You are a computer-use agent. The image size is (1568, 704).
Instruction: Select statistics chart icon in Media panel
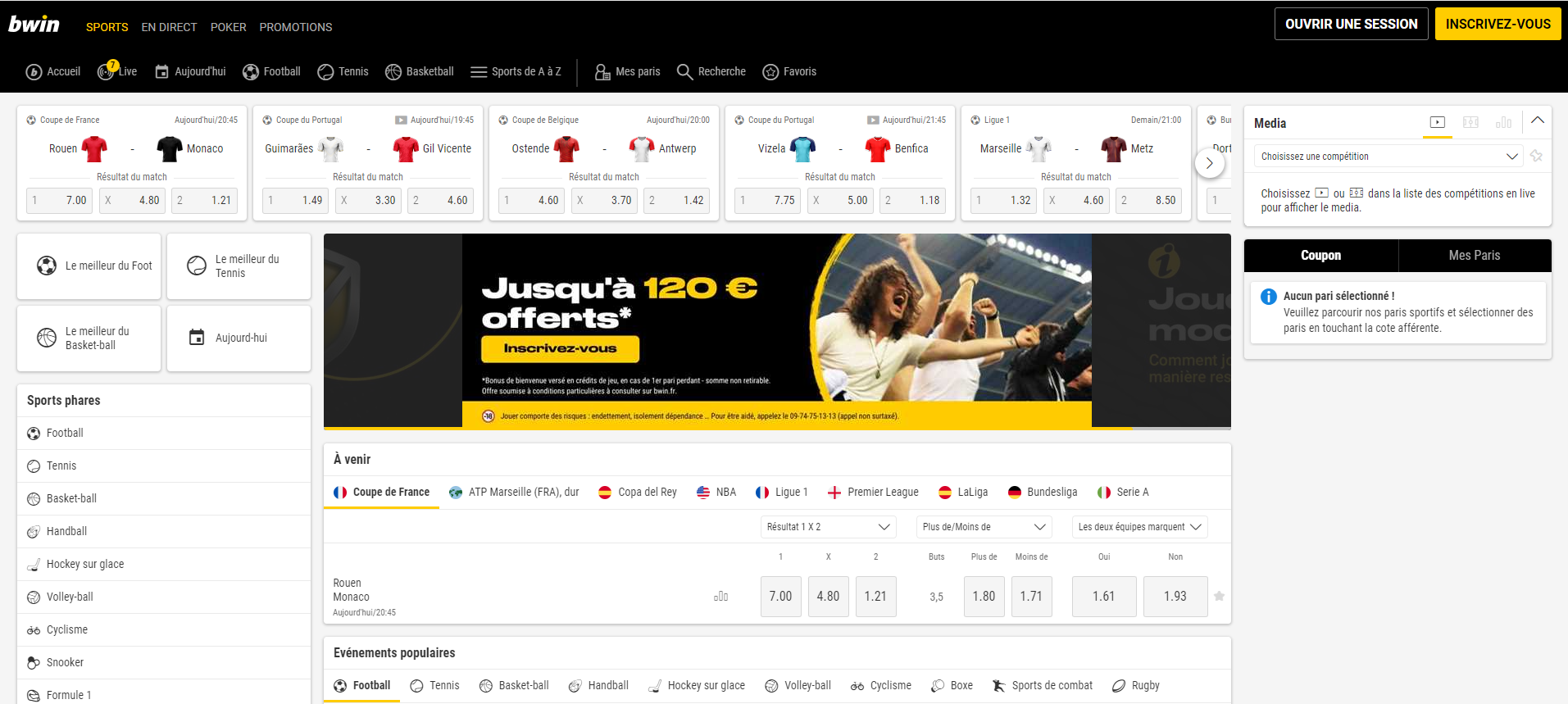pos(1503,122)
